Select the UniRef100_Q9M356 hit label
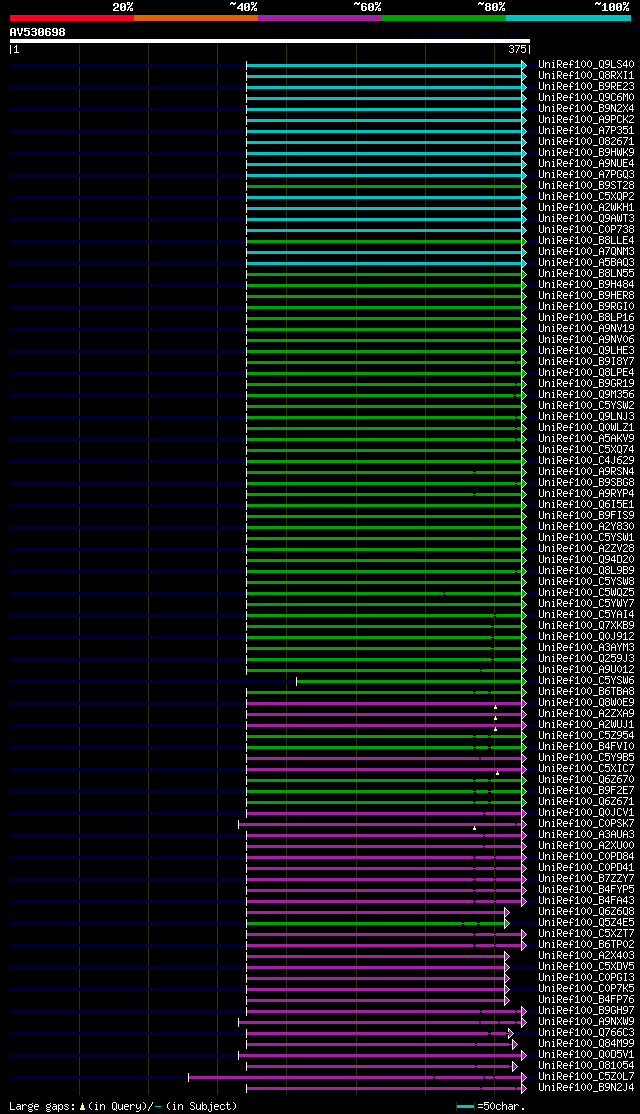This screenshot has width=640, height=1114. (x=586, y=395)
